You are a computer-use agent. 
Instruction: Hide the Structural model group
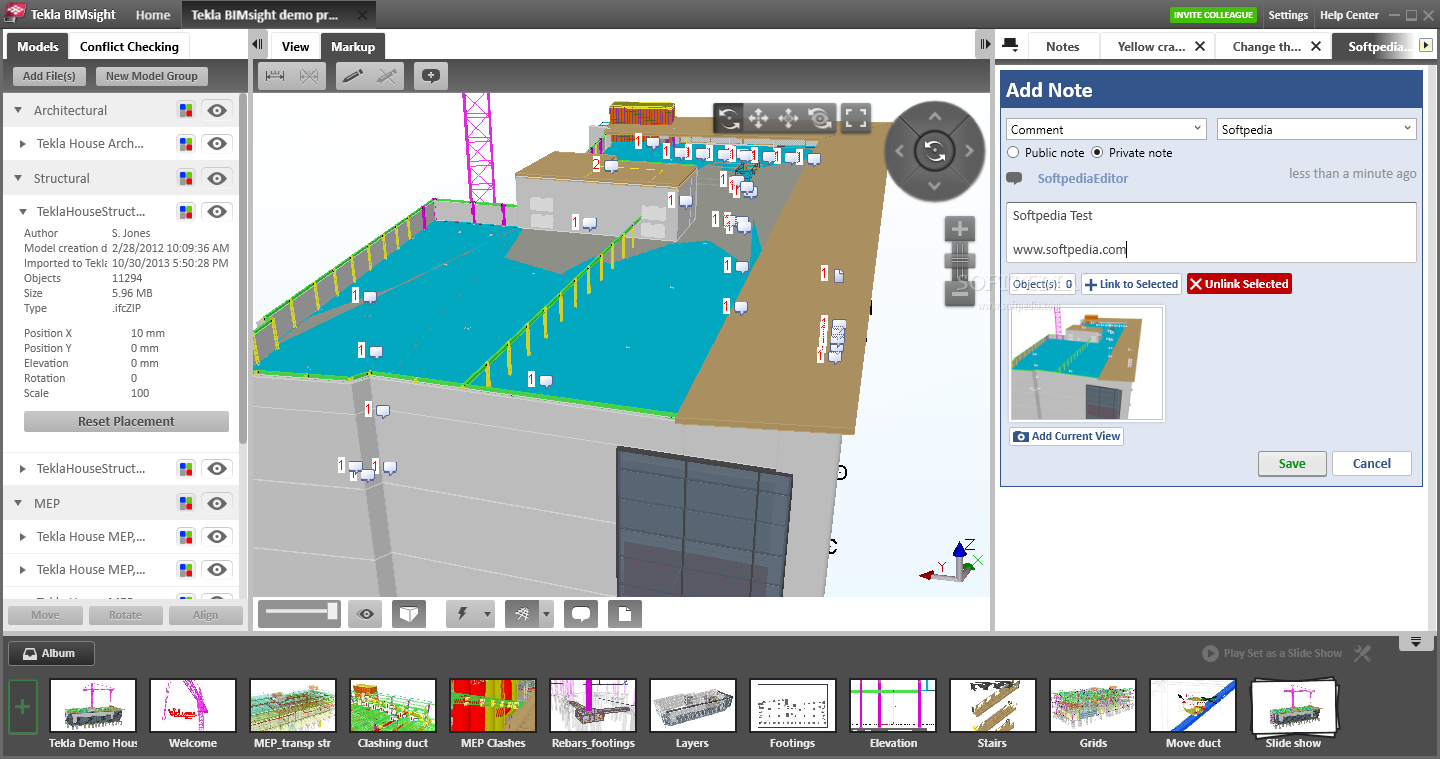click(x=218, y=178)
